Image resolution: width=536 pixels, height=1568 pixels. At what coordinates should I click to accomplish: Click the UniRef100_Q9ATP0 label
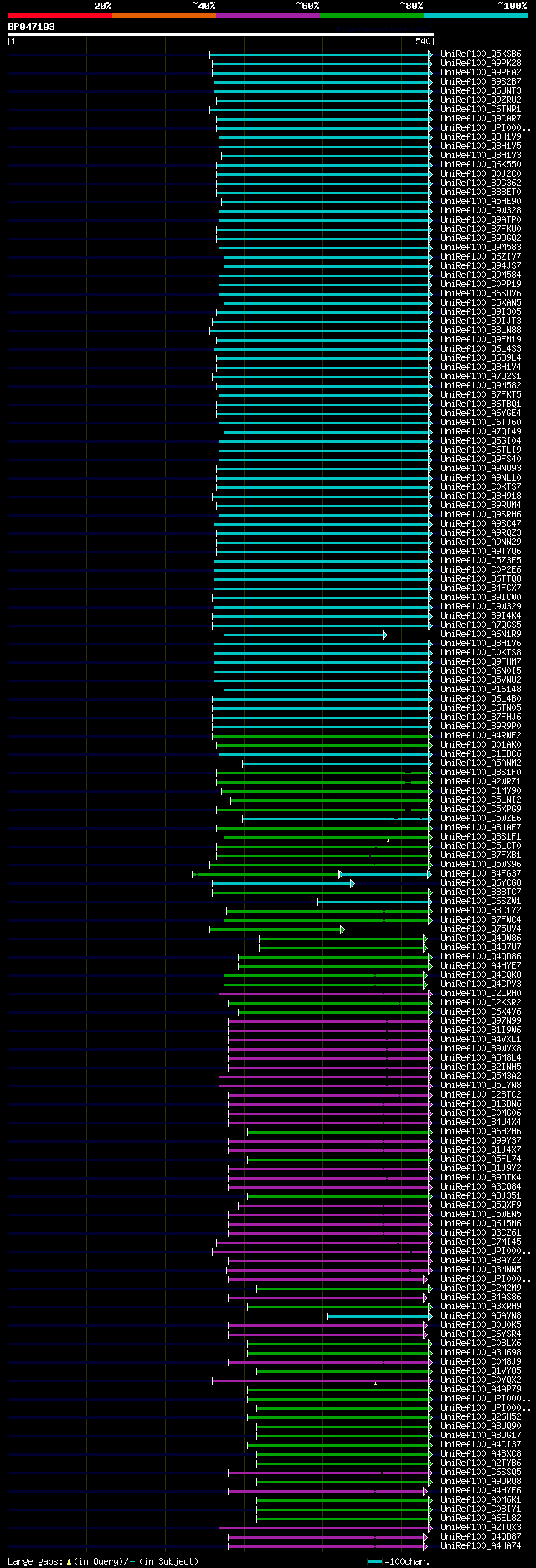tap(481, 219)
